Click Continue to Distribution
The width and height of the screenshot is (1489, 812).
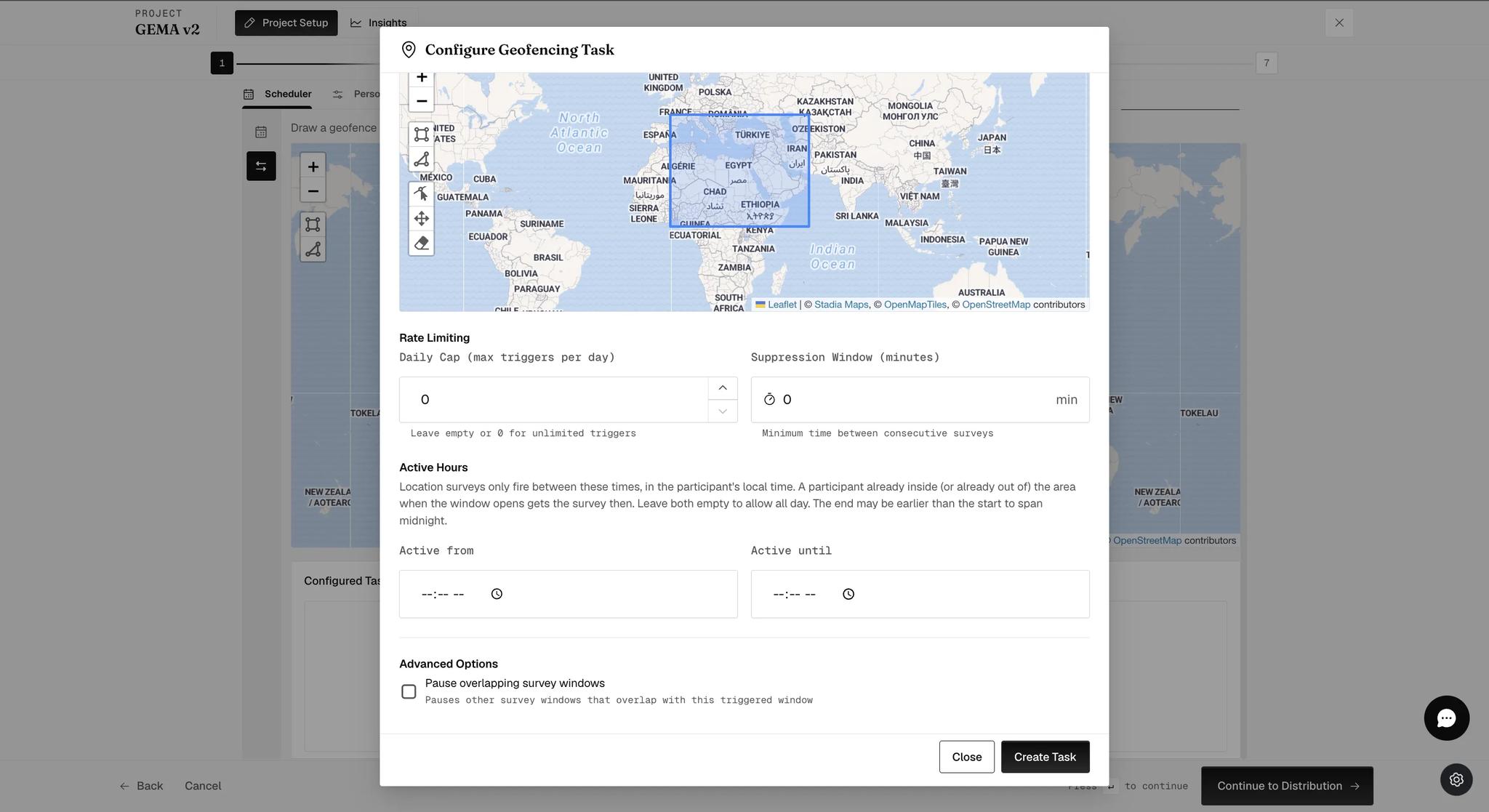1287,786
